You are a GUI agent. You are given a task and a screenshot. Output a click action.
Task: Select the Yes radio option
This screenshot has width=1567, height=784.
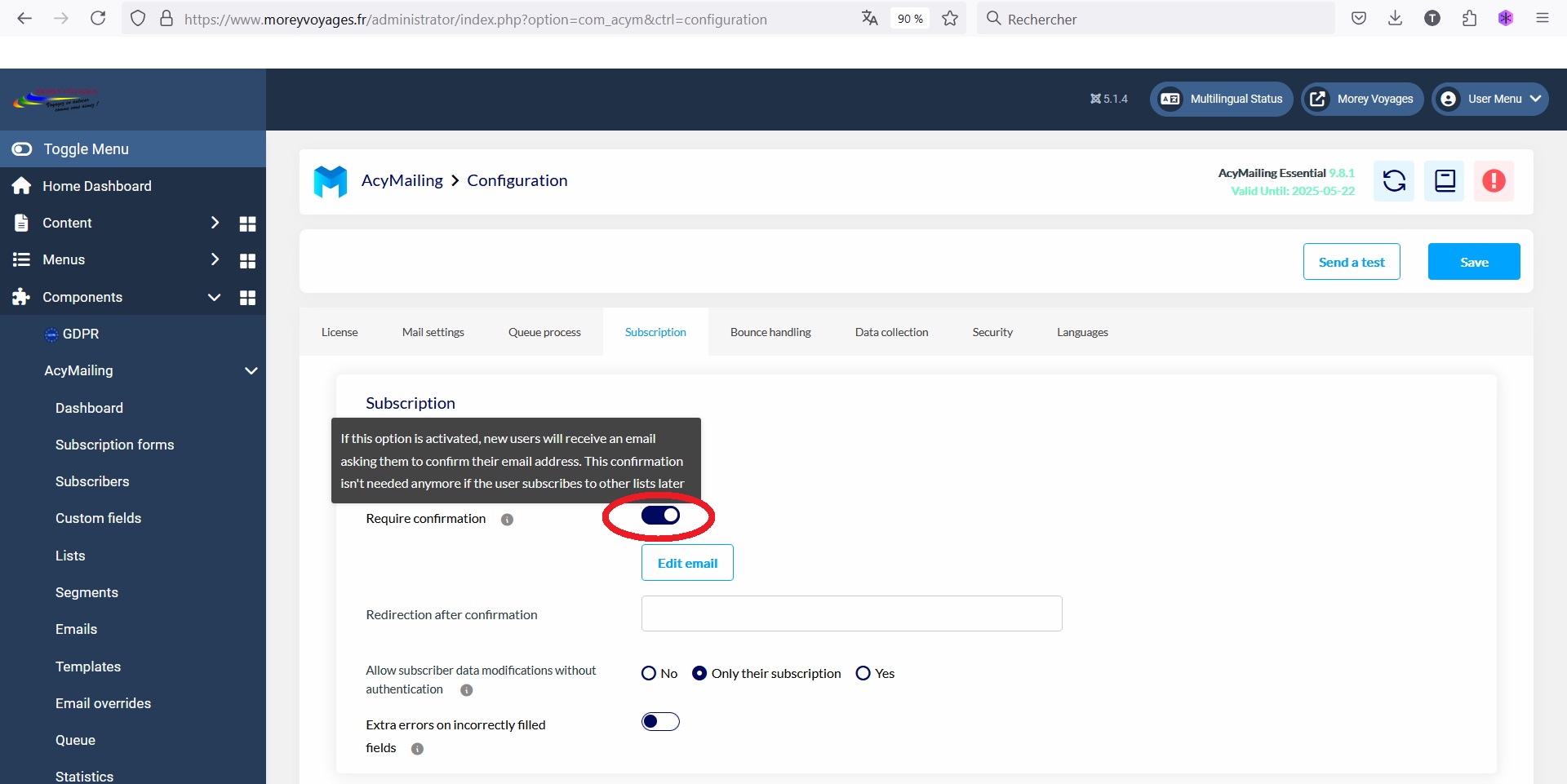[x=863, y=673]
